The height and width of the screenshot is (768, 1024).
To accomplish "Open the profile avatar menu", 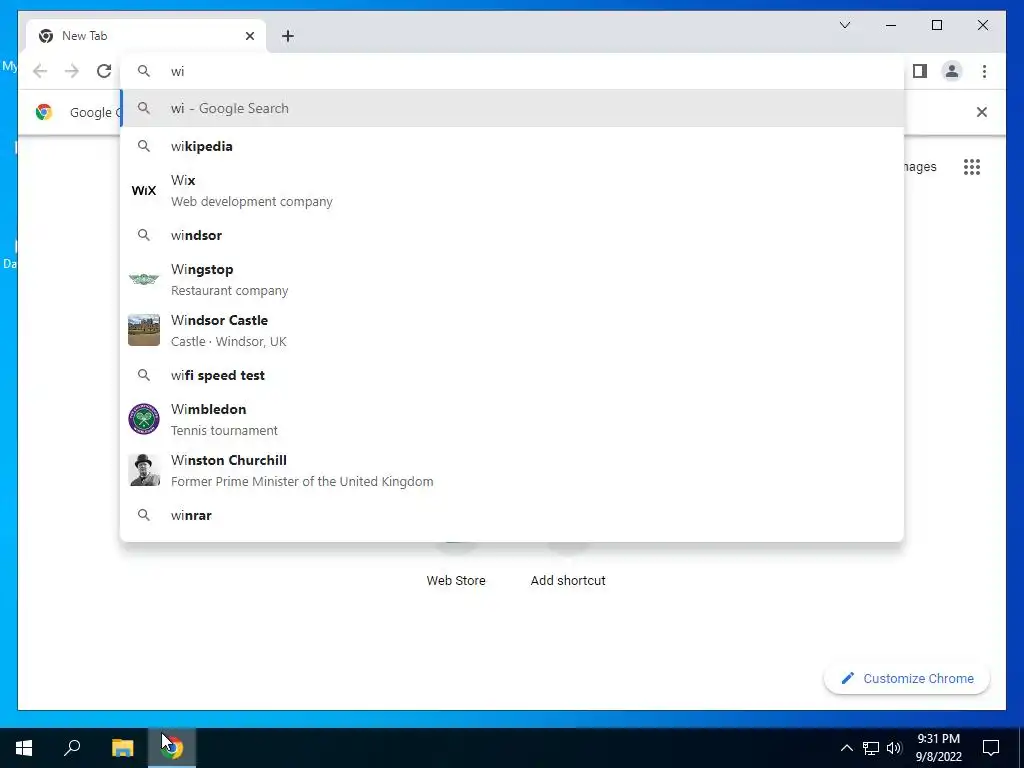I will click(x=952, y=71).
